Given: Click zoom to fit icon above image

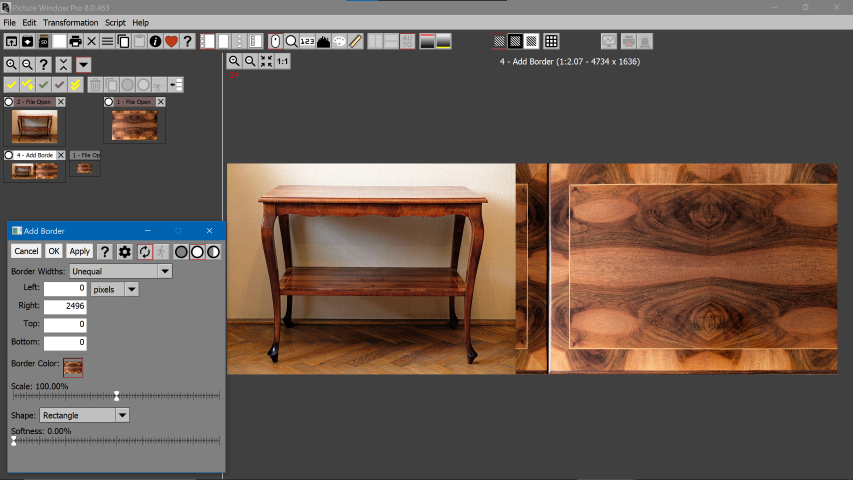Looking at the screenshot, I should pyautogui.click(x=266, y=61).
